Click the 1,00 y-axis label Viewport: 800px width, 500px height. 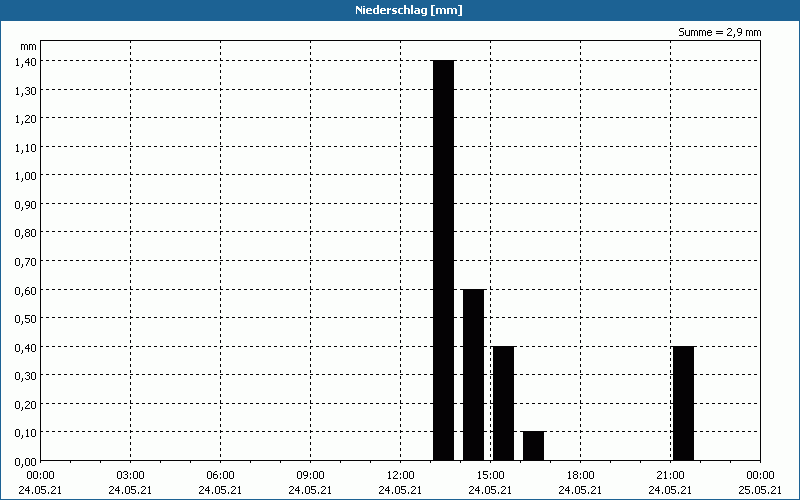click(x=26, y=176)
